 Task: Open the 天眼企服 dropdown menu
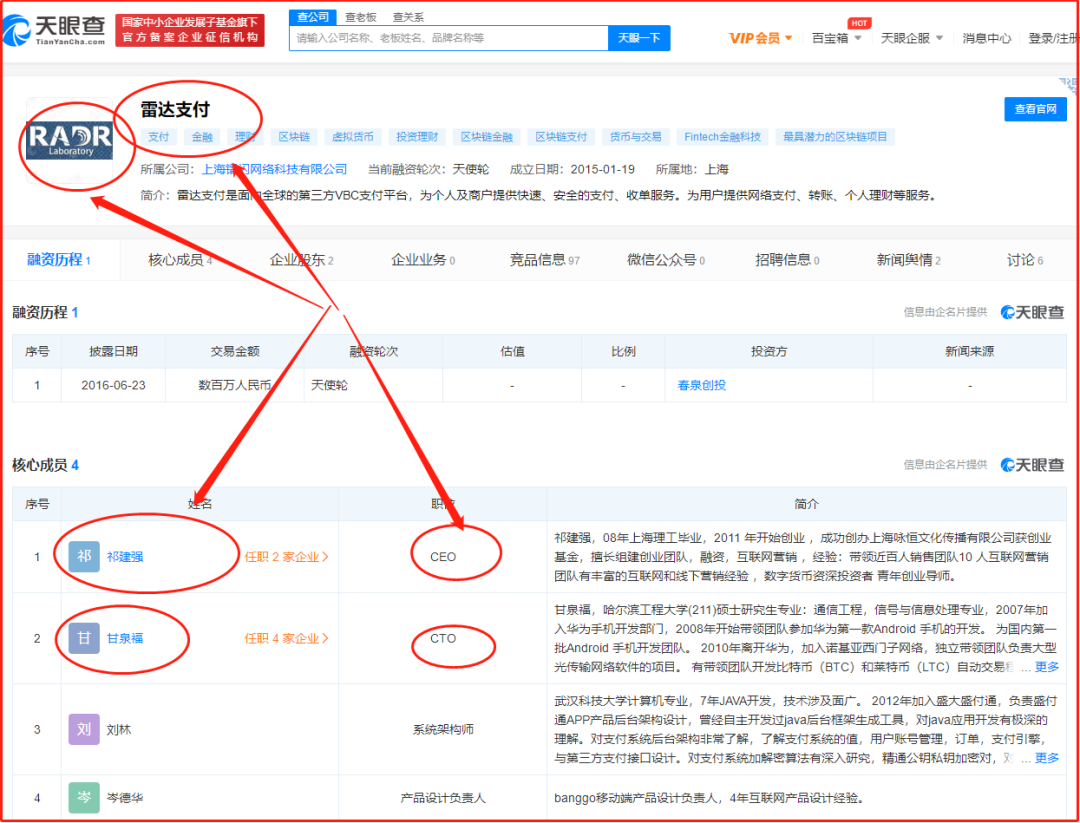[x=912, y=38]
